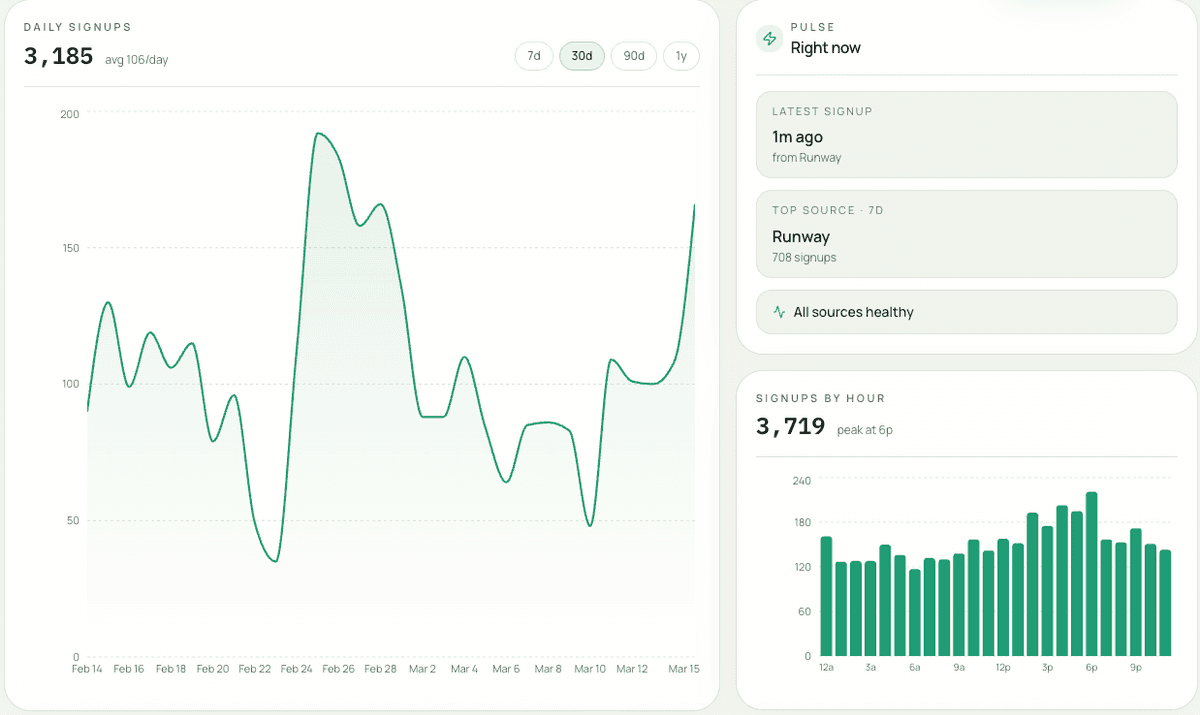Select the line chart dip at Mar 10
1200x715 pixels.
pos(590,525)
